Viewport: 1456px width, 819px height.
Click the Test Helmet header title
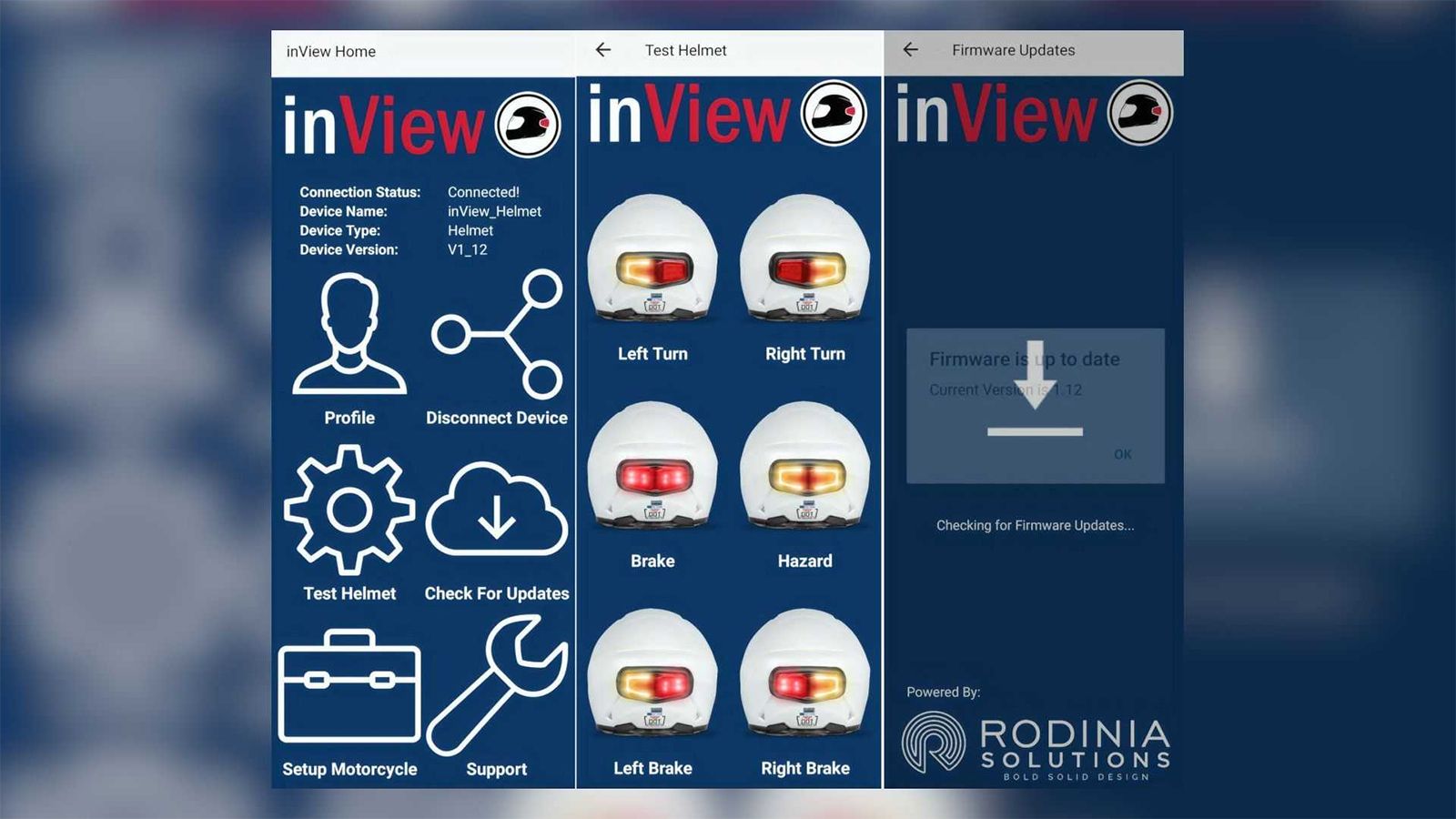tap(686, 50)
